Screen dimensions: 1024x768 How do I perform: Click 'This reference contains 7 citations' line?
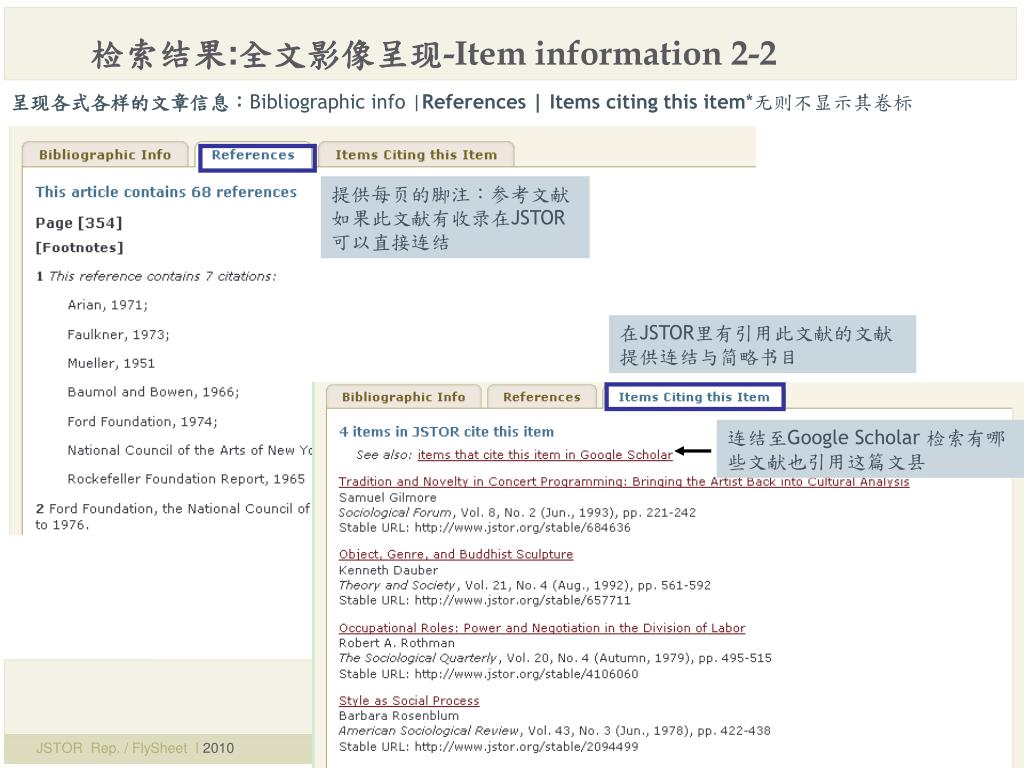tap(156, 276)
